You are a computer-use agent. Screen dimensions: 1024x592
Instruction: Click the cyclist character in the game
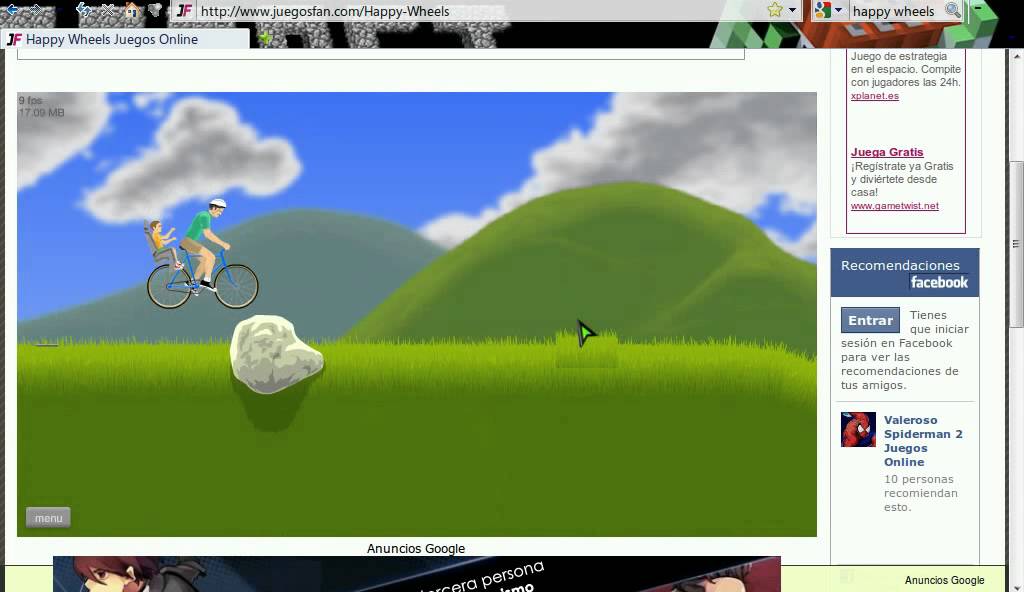pyautogui.click(x=202, y=255)
